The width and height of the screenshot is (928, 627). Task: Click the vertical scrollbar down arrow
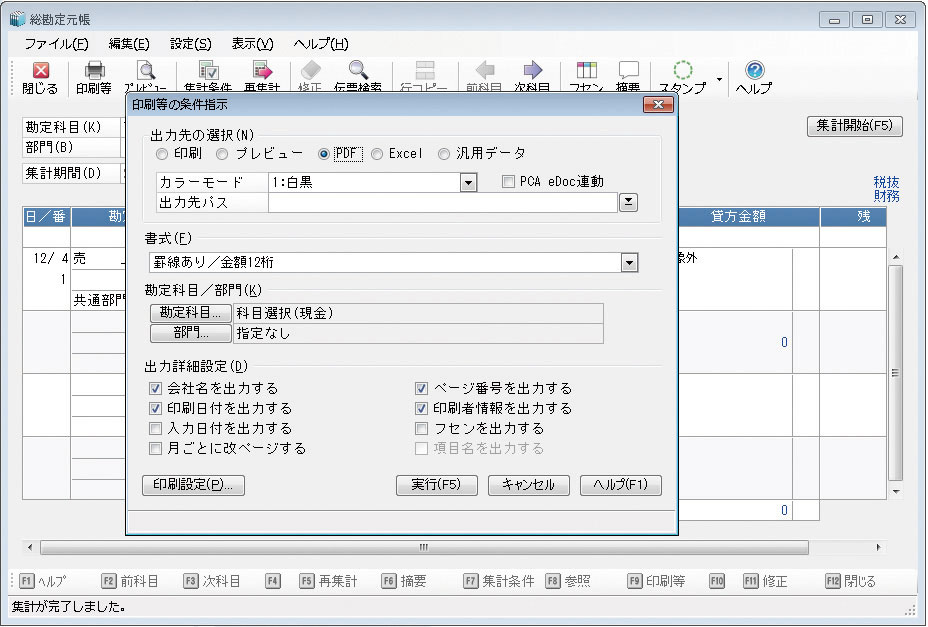(896, 491)
